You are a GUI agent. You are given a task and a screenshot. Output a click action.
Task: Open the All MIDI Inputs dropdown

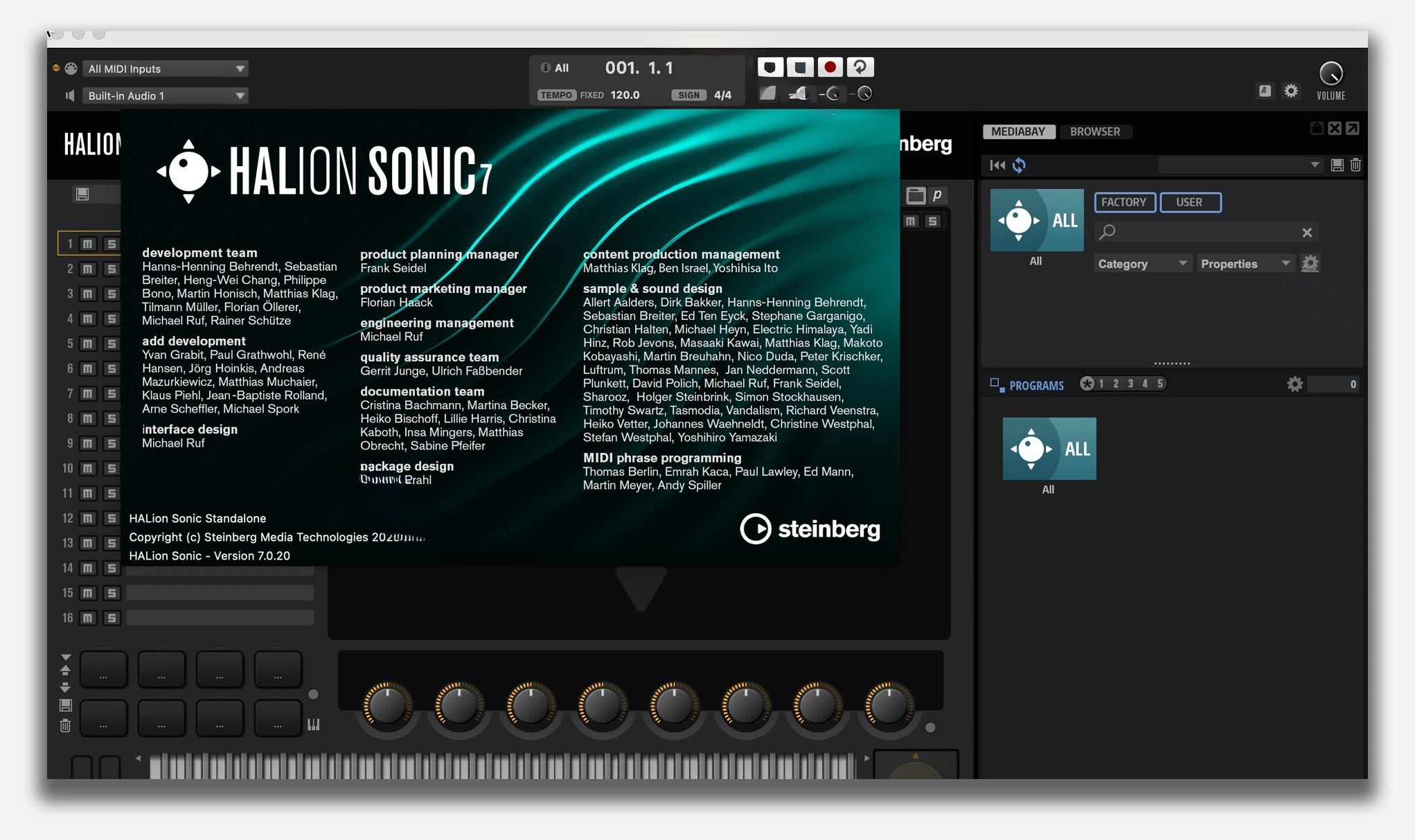[165, 69]
